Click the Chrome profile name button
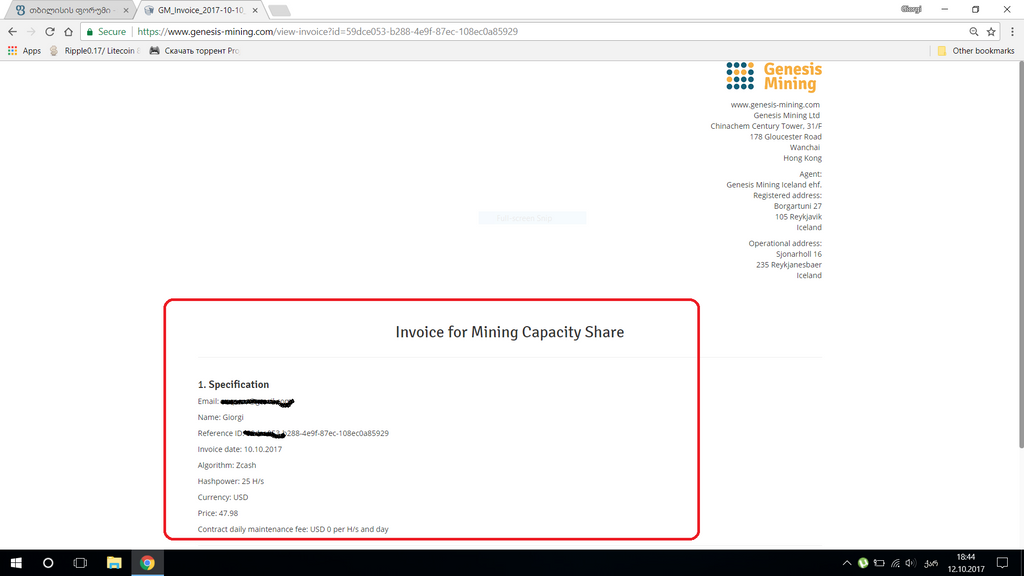The width and height of the screenshot is (1024, 576). [x=911, y=9]
